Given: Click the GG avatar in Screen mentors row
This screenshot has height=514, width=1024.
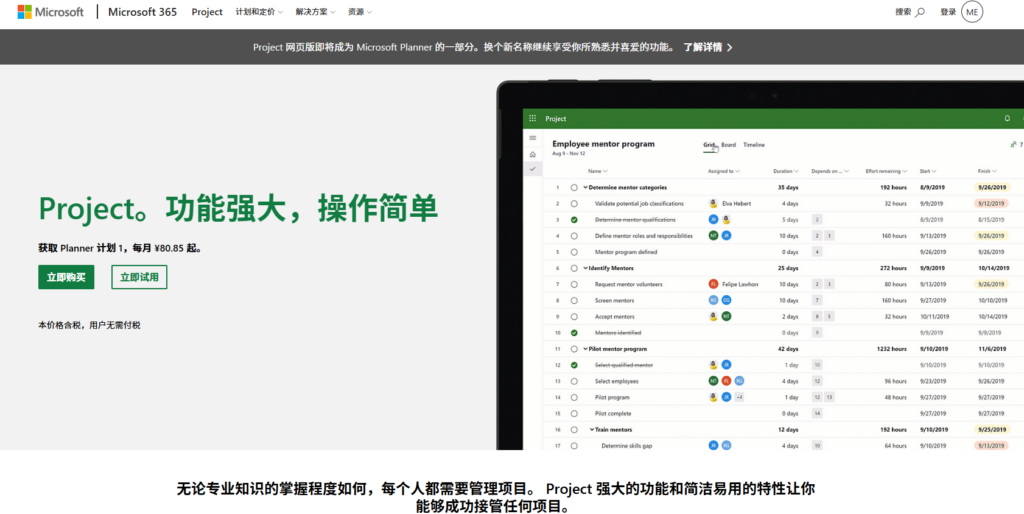Looking at the screenshot, I should tap(726, 300).
